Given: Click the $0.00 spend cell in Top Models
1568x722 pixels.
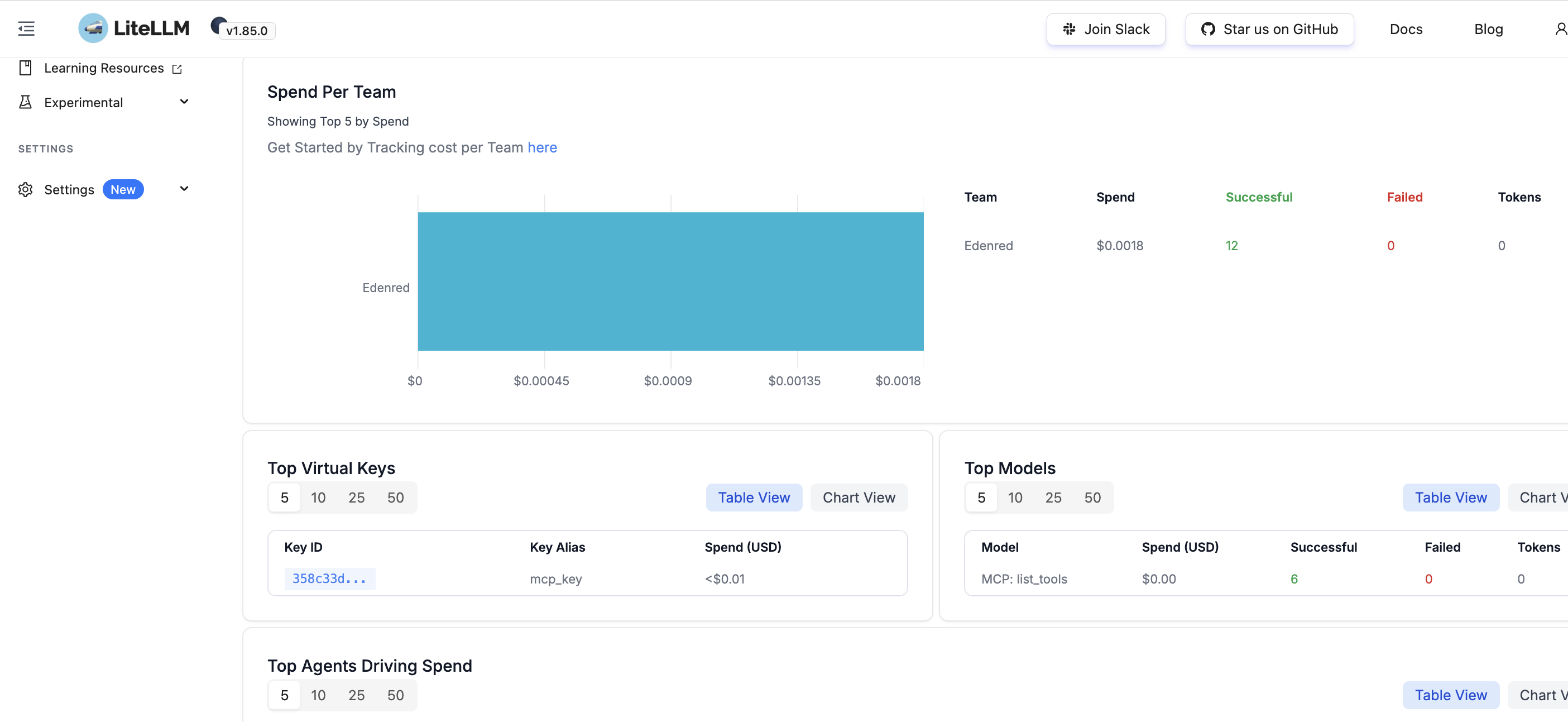Looking at the screenshot, I should coord(1158,579).
